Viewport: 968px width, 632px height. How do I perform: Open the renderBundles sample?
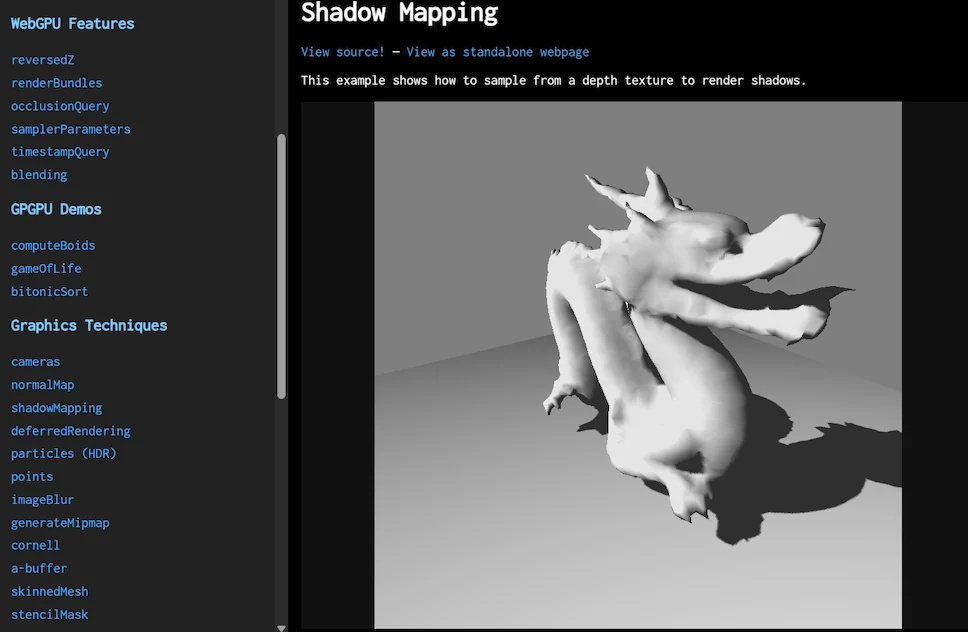(56, 83)
